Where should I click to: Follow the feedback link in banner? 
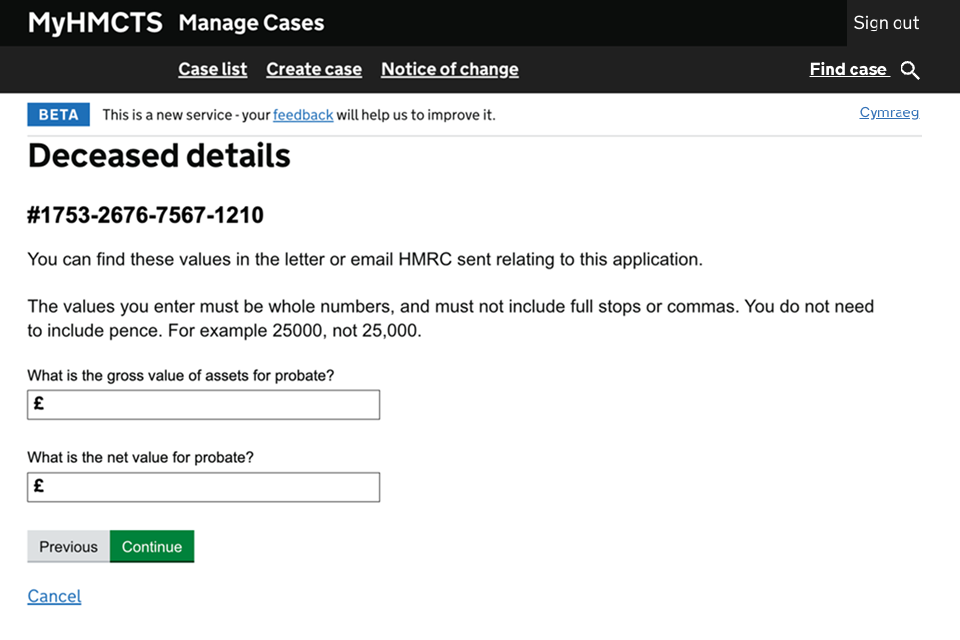tap(303, 115)
